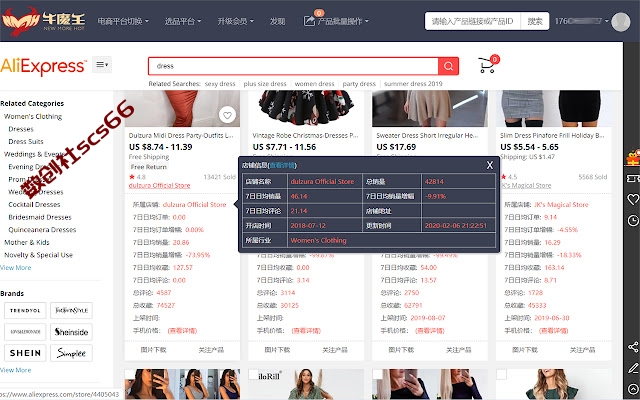The height and width of the screenshot is (400, 640).
Task: Click the 搜索 button in top bar
Action: [x=535, y=21]
